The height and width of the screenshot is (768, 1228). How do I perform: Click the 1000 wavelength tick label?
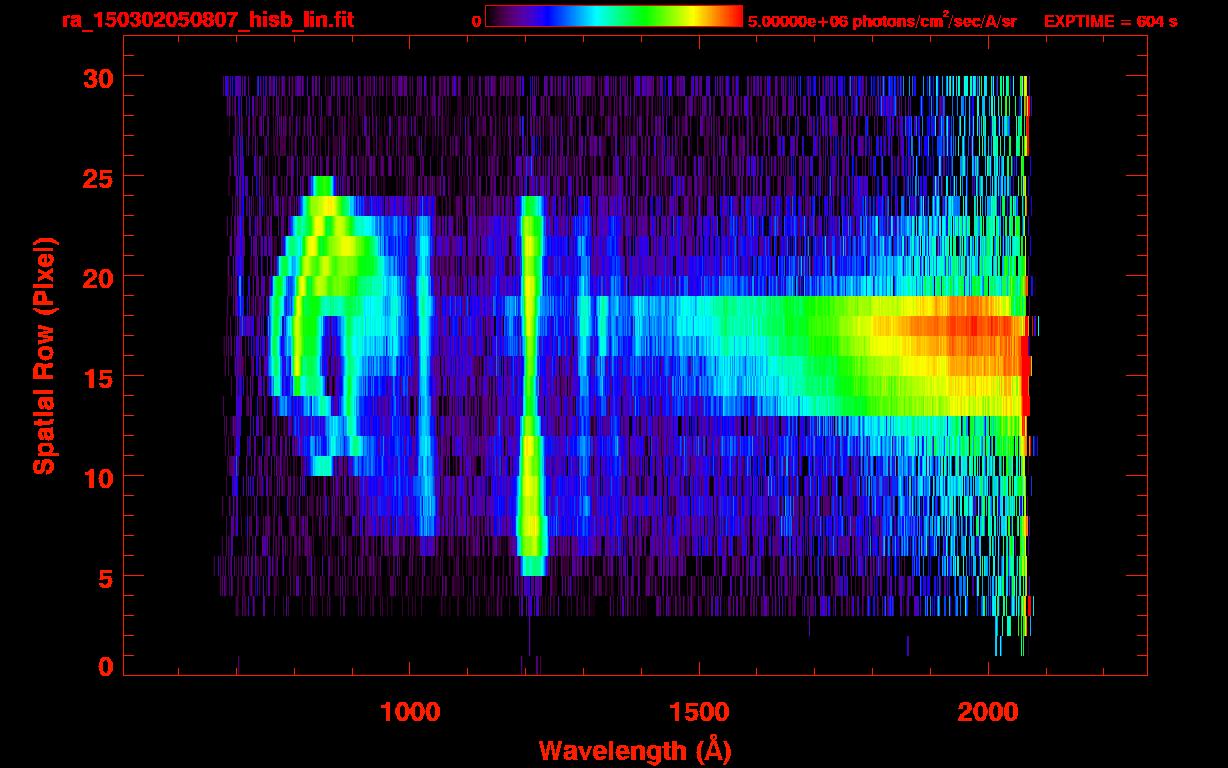(410, 713)
